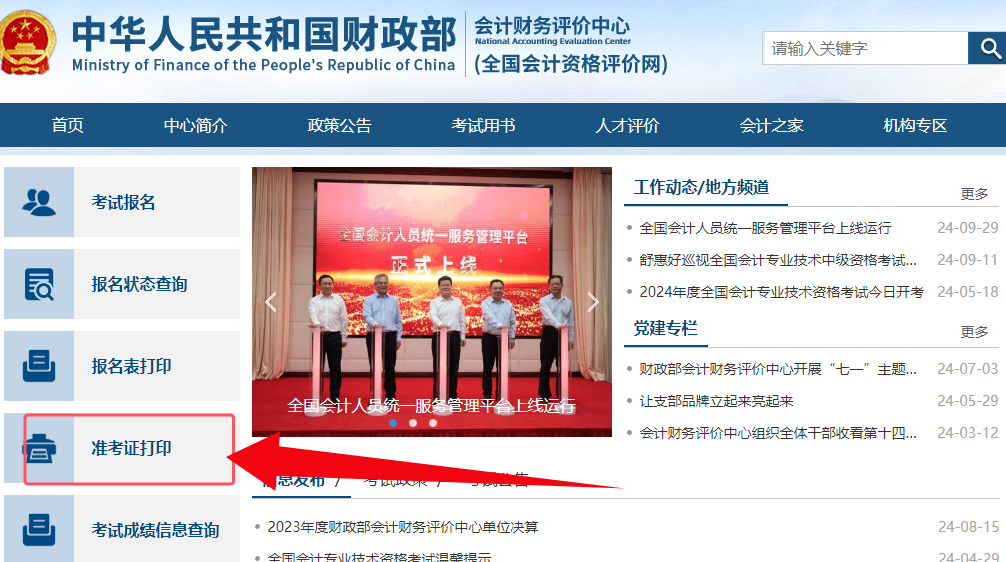Click the search magnifier icon button

pos(988,48)
